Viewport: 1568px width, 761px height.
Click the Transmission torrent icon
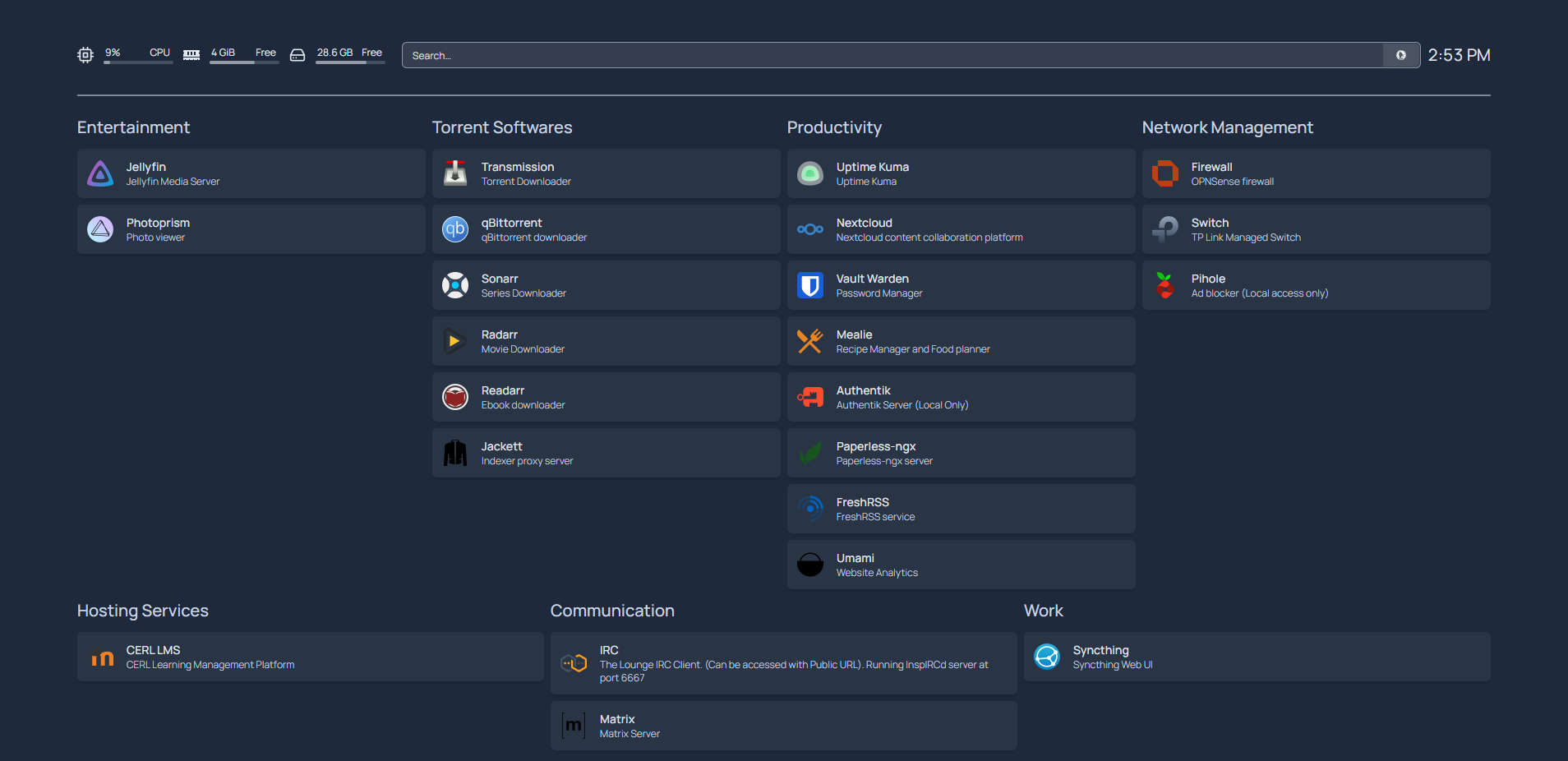[455, 173]
